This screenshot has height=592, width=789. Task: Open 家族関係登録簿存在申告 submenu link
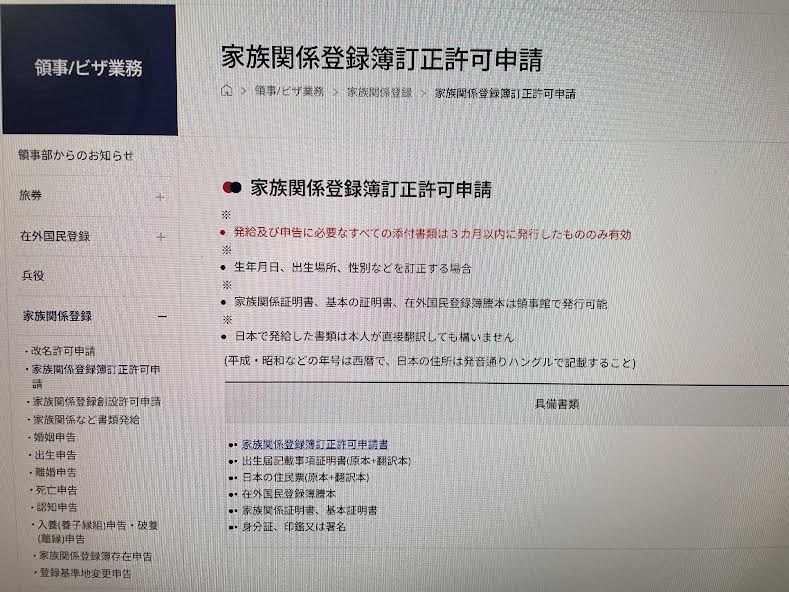click(x=95, y=556)
